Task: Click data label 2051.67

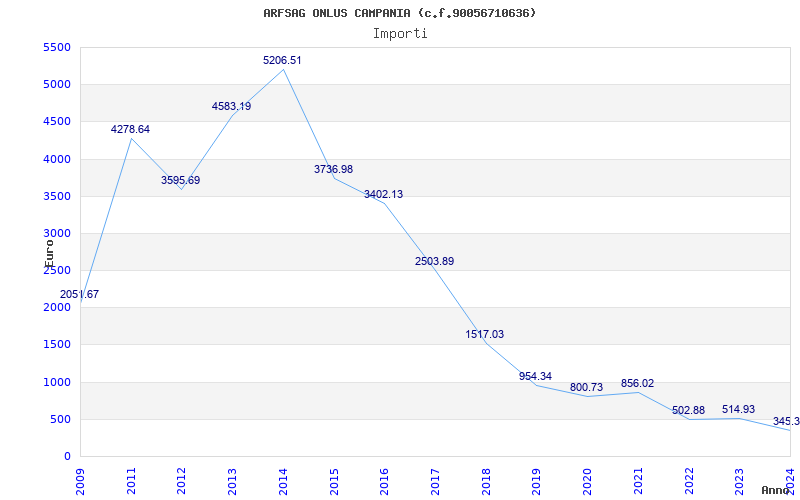Action: coord(80,294)
